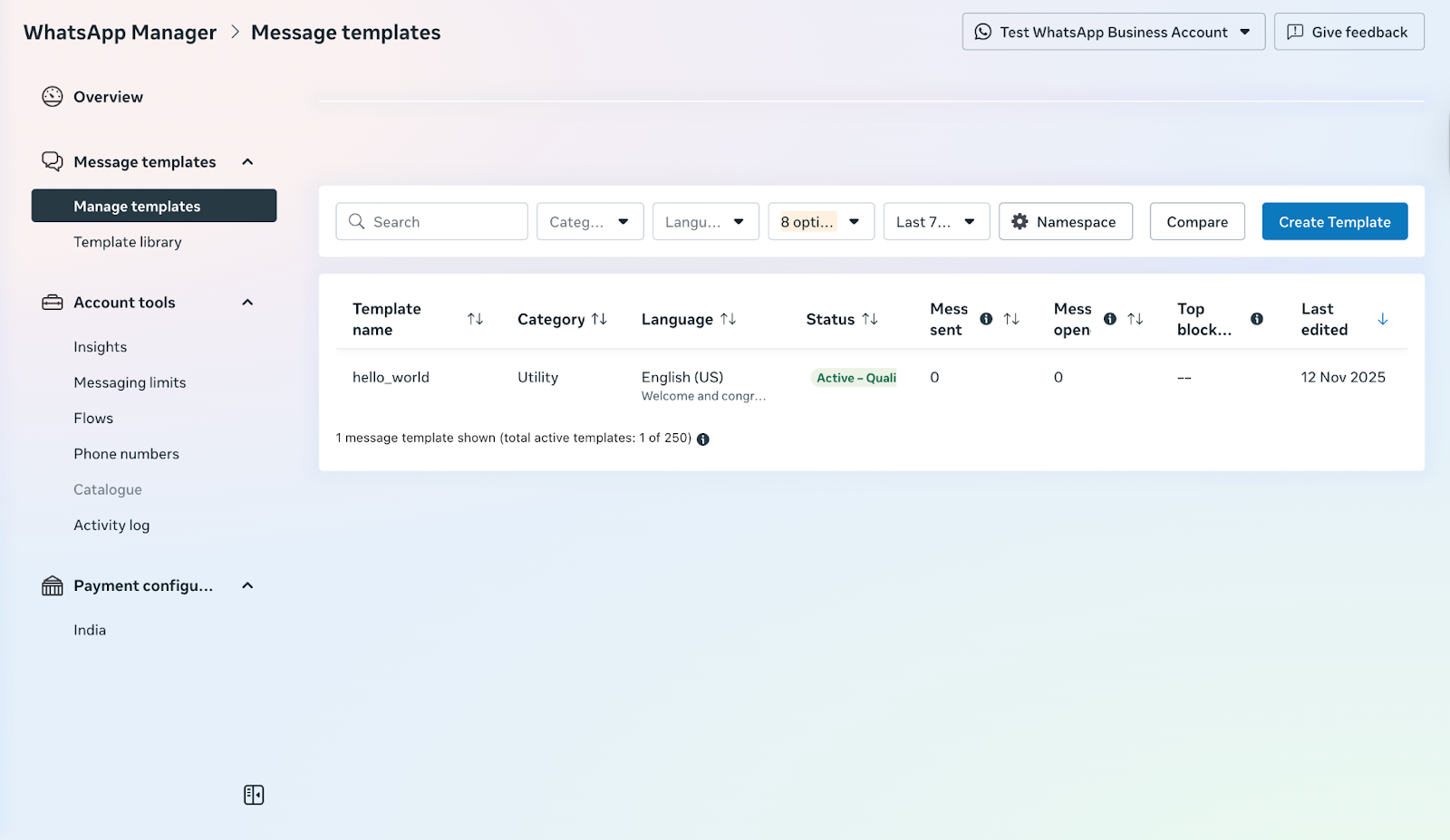Click the magnifying glass search icon
This screenshot has width=1450, height=840.
[x=357, y=222]
